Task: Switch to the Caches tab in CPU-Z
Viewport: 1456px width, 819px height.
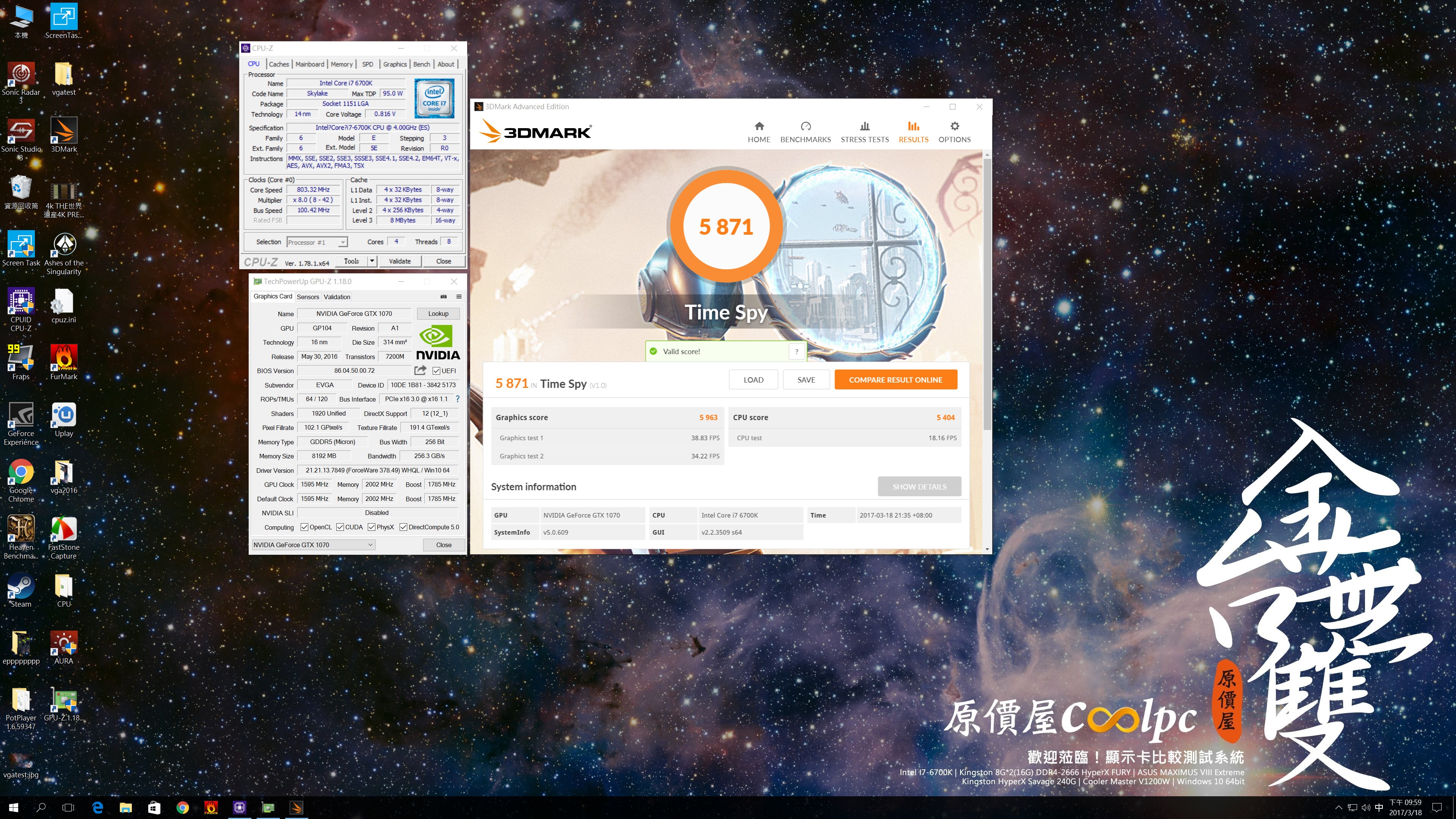Action: tap(279, 64)
